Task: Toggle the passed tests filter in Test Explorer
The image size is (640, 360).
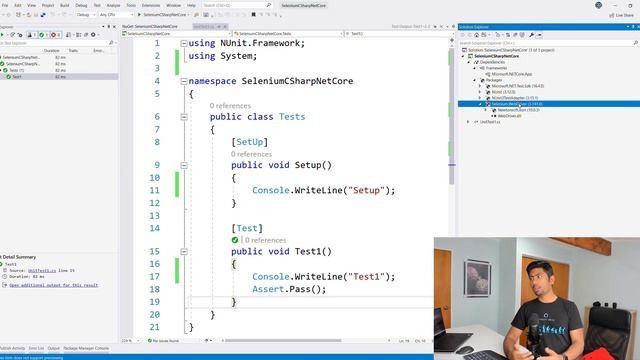Action: 43,35
